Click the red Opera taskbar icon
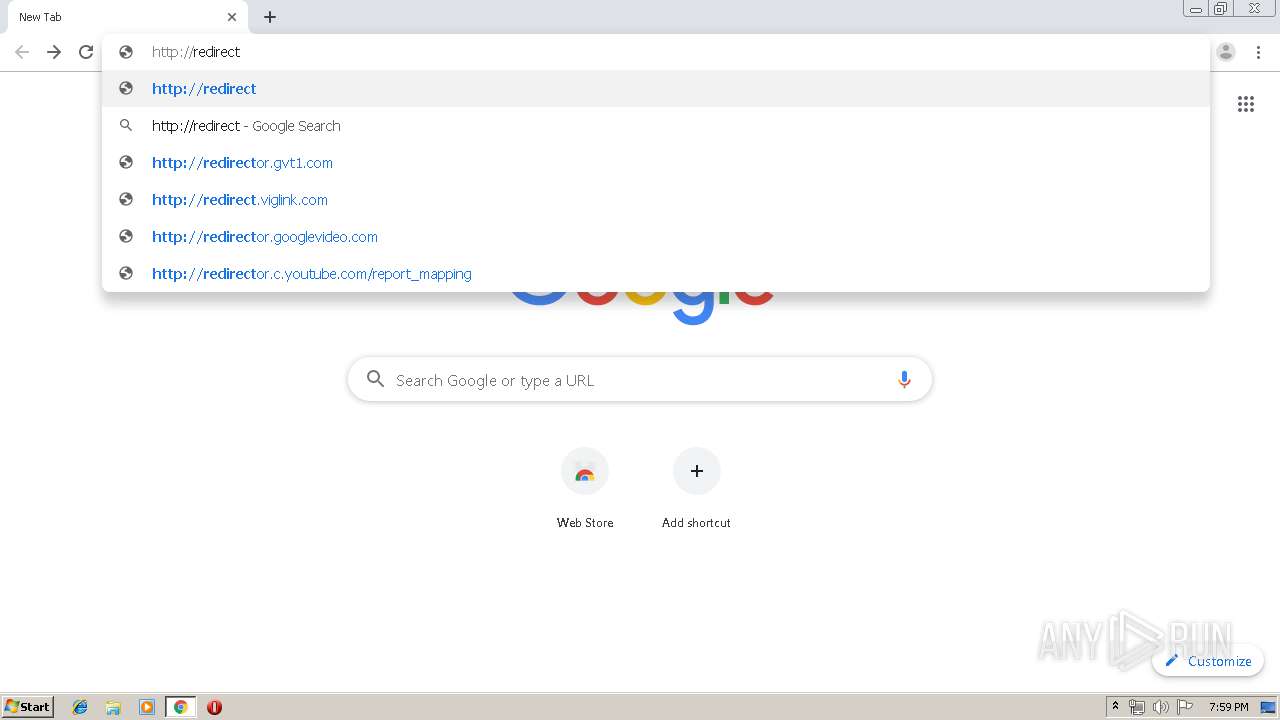This screenshot has width=1280, height=720. (x=214, y=707)
